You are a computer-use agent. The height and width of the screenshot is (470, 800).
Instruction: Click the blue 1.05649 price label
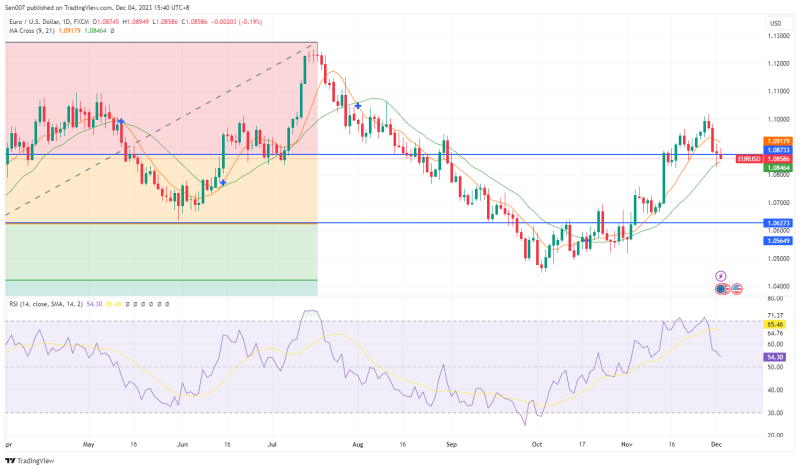[778, 241]
